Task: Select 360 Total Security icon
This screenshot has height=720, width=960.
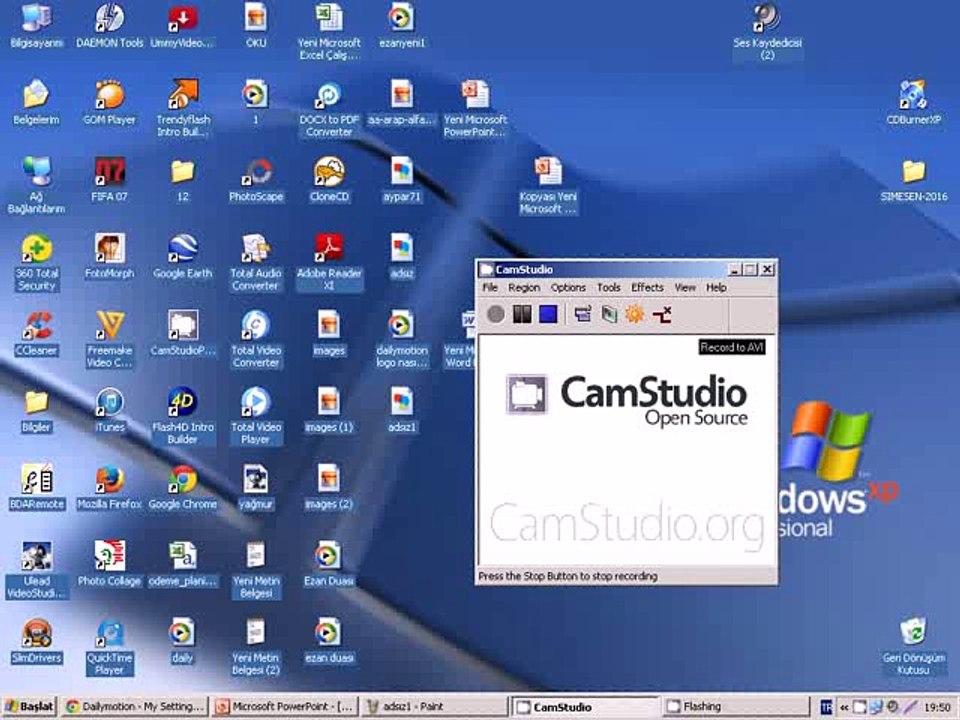Action: coord(37,262)
